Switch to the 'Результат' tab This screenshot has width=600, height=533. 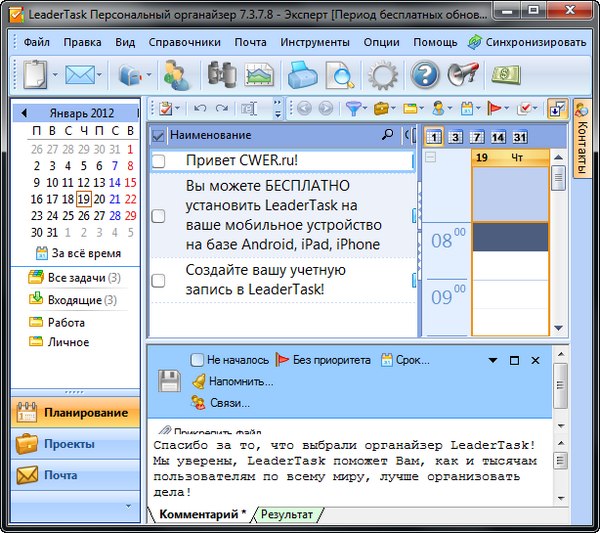pyautogui.click(x=286, y=515)
